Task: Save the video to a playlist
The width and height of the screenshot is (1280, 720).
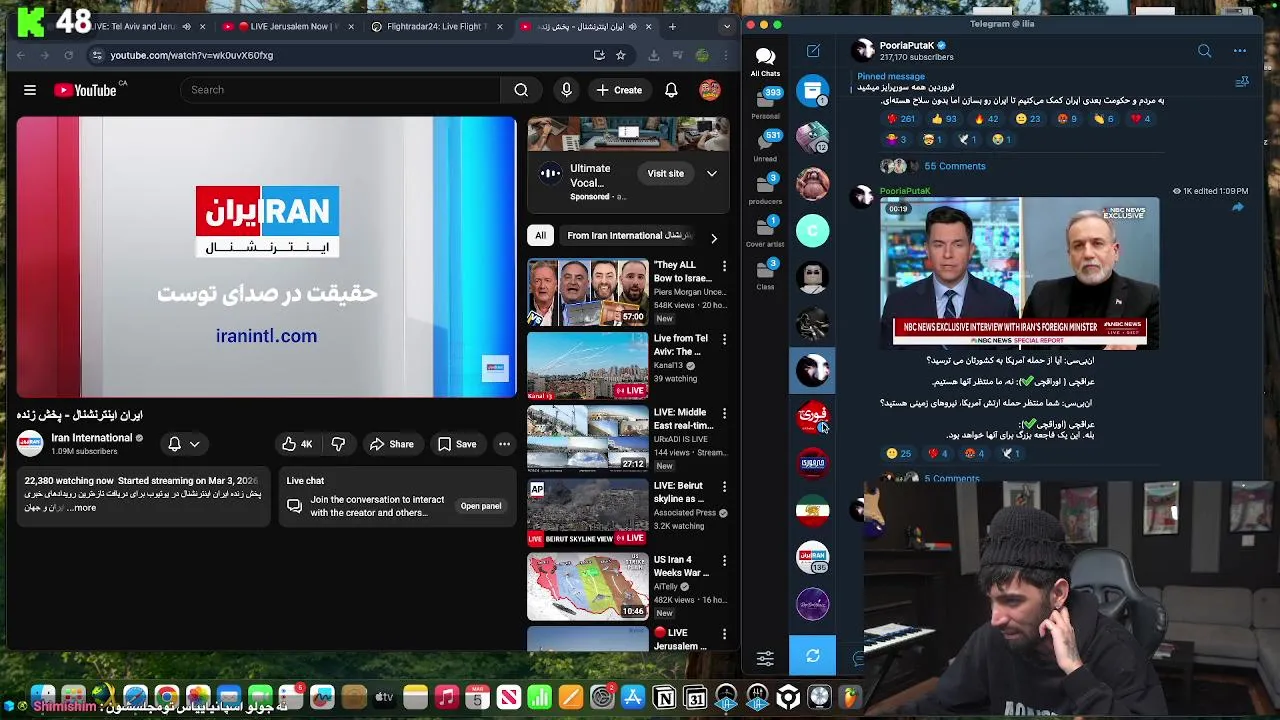Action: coord(457,444)
